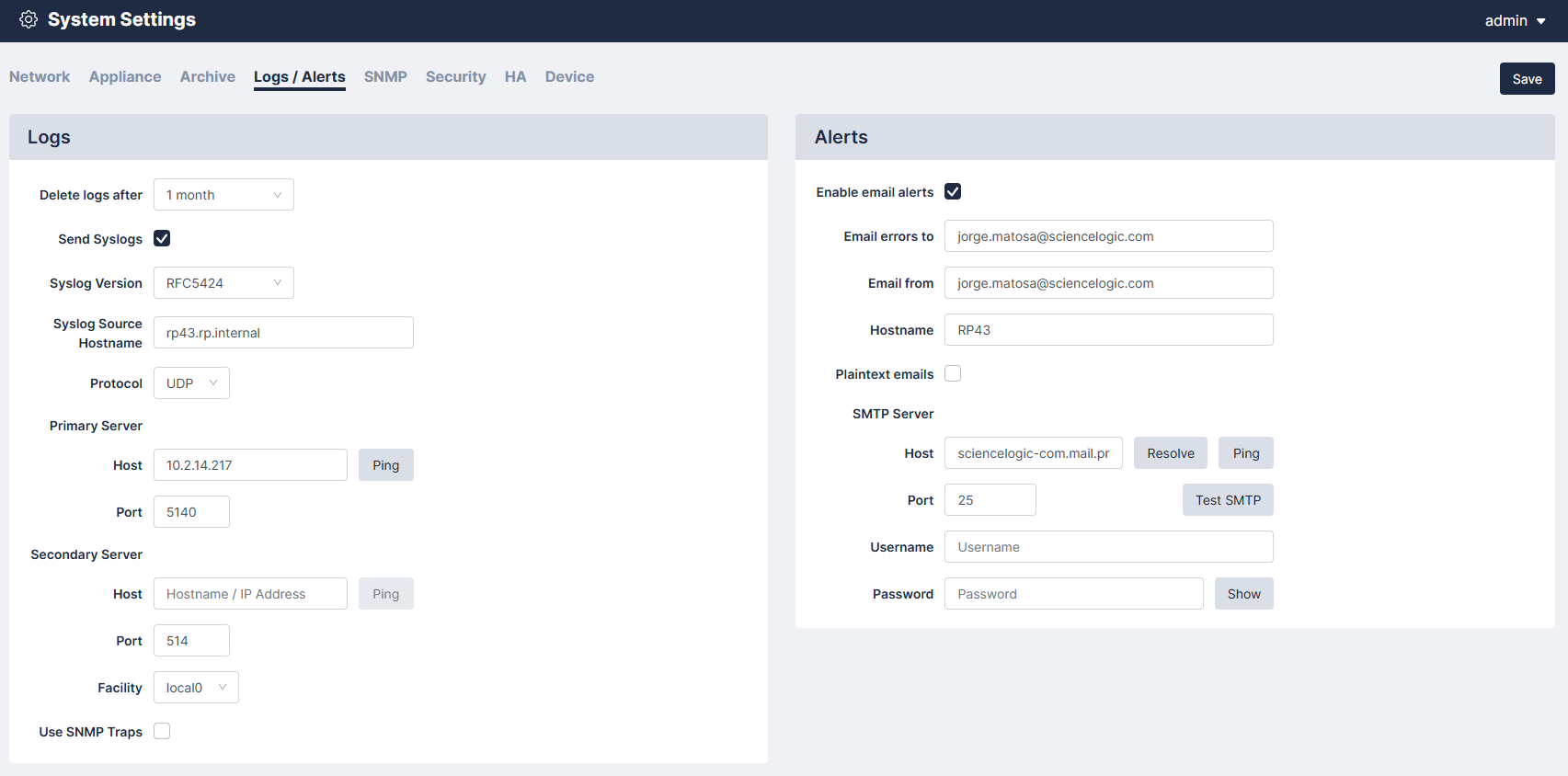Viewport: 1568px width, 776px height.
Task: Open the admin user menu
Action: click(x=1514, y=20)
